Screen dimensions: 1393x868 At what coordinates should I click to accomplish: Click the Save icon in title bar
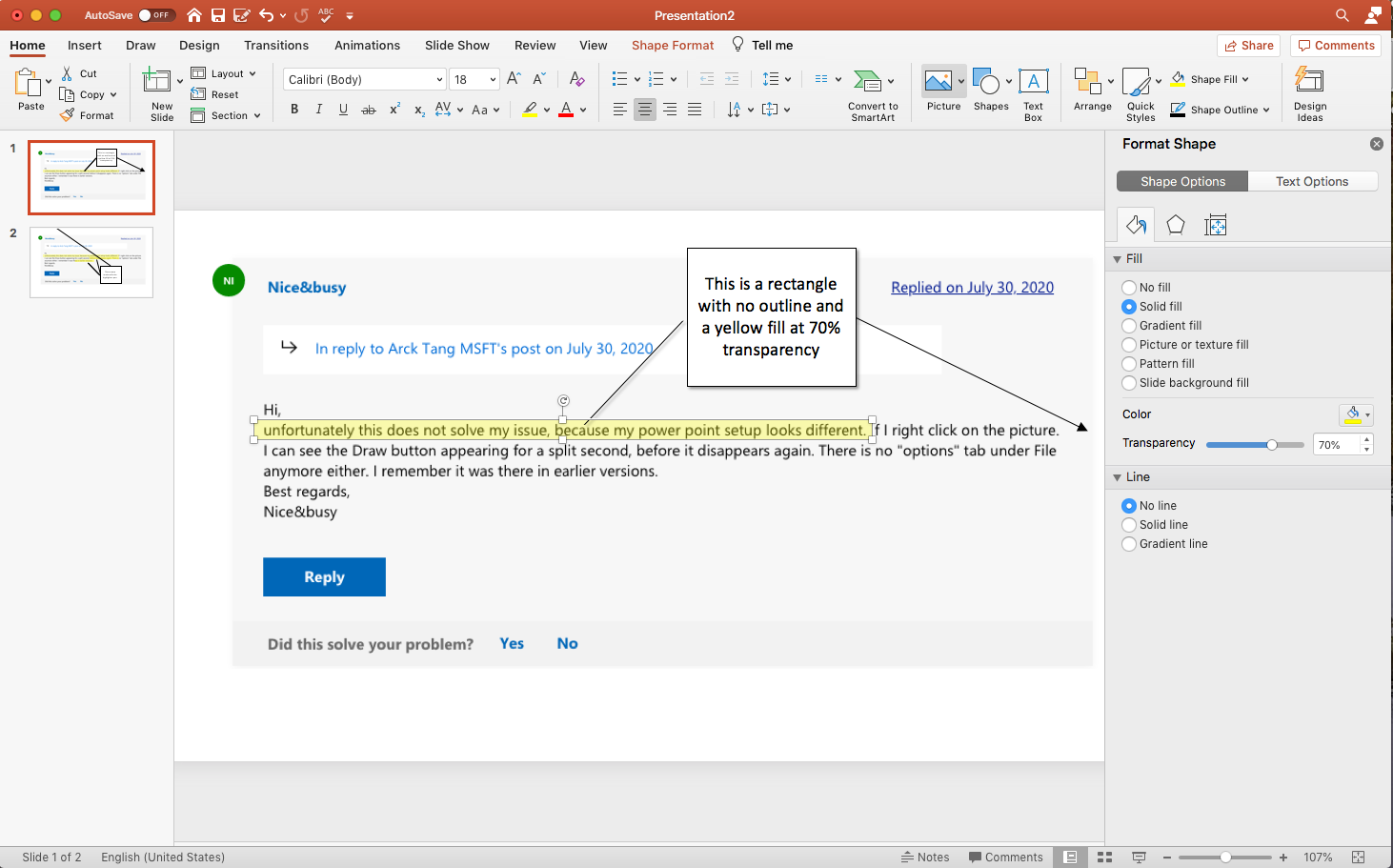[218, 15]
